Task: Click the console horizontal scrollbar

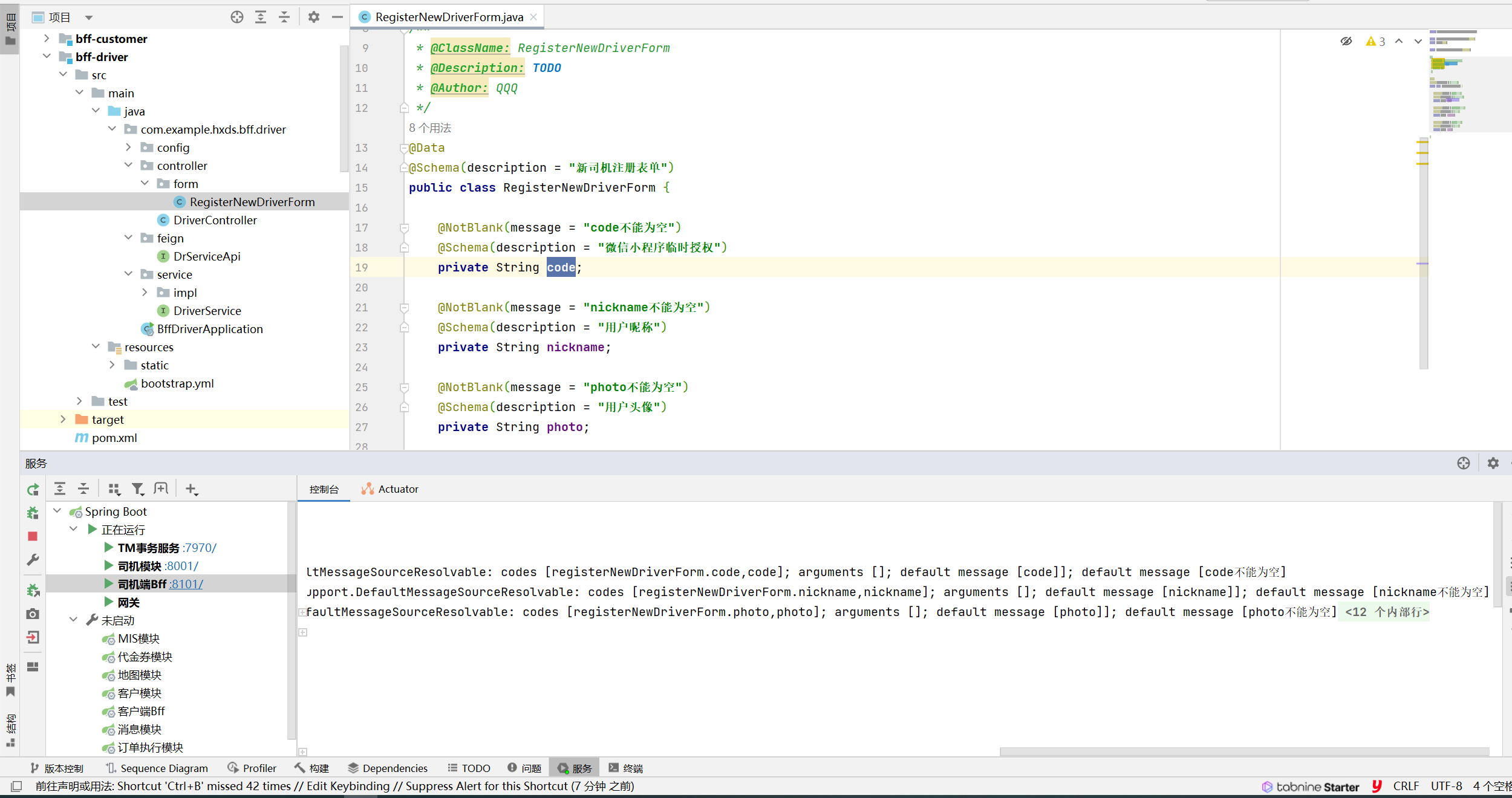Action: point(1243,751)
